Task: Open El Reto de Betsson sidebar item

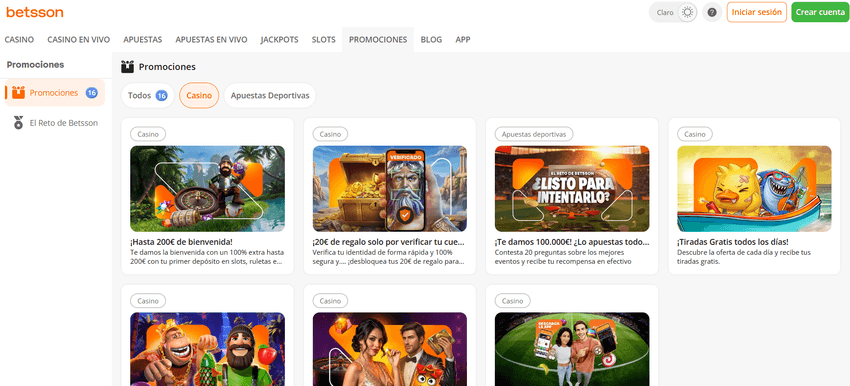Action: (55, 123)
